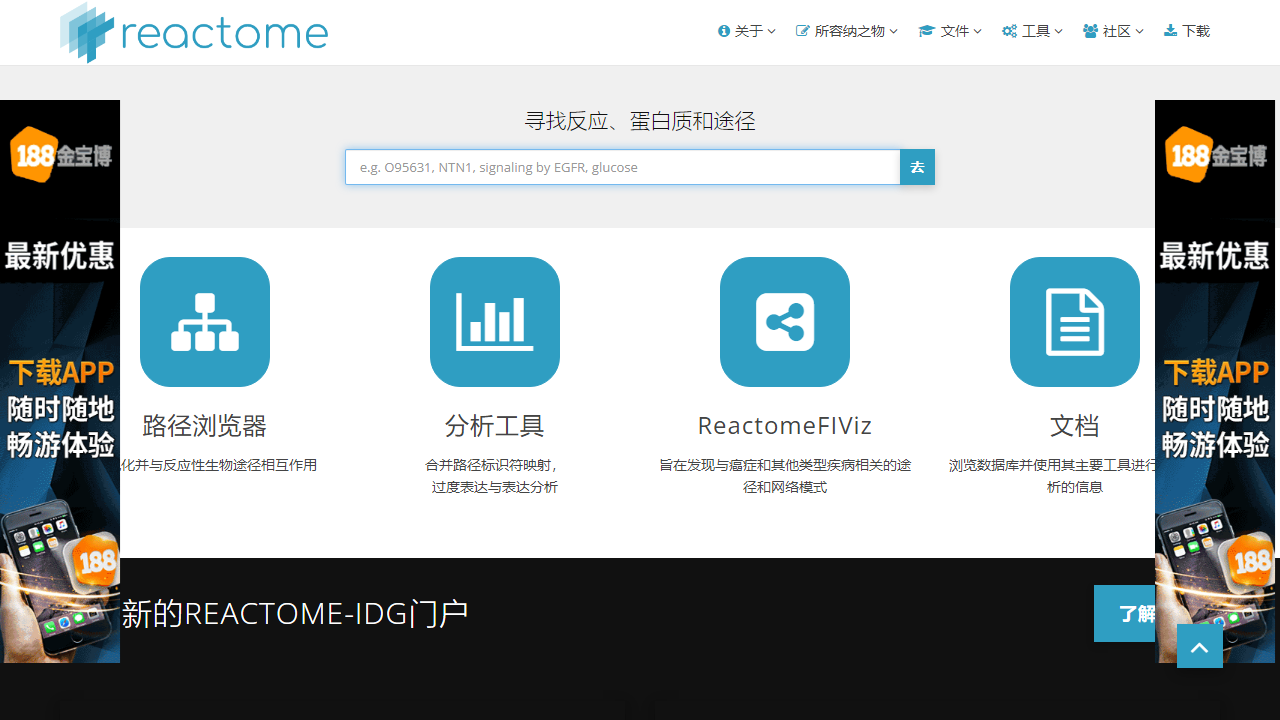Click the scroll-to-top arrow button
1280x720 pixels.
point(1200,646)
